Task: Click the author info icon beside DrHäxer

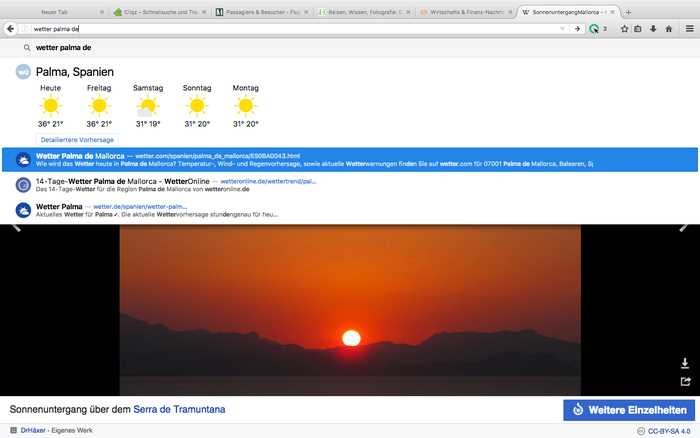Action: 13,430
